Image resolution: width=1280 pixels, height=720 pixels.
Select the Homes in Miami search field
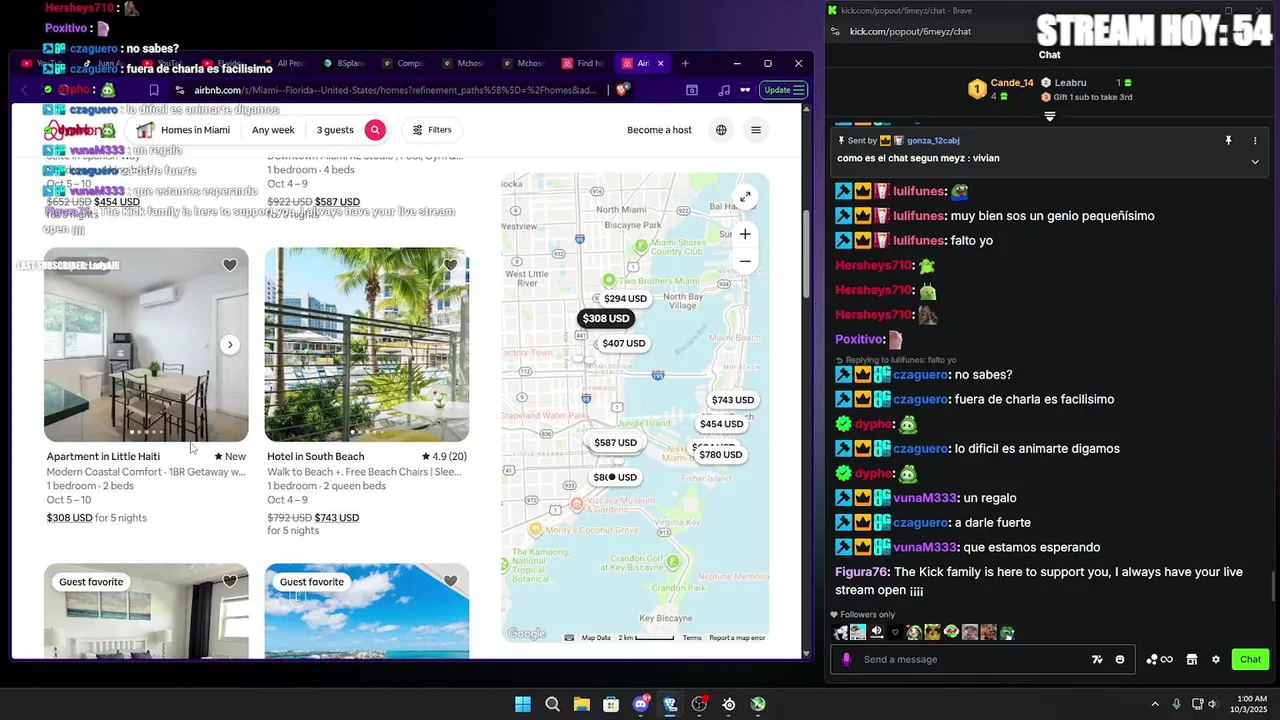[185, 130]
